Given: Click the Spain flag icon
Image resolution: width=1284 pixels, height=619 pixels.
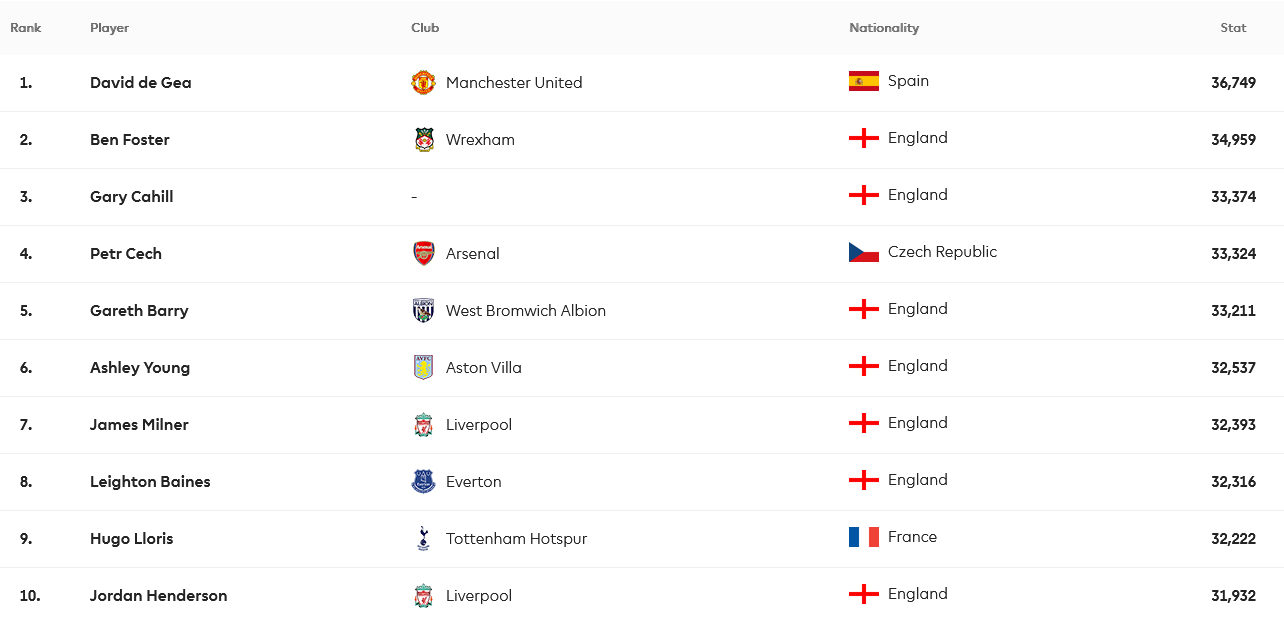Looking at the screenshot, I should [x=864, y=81].
